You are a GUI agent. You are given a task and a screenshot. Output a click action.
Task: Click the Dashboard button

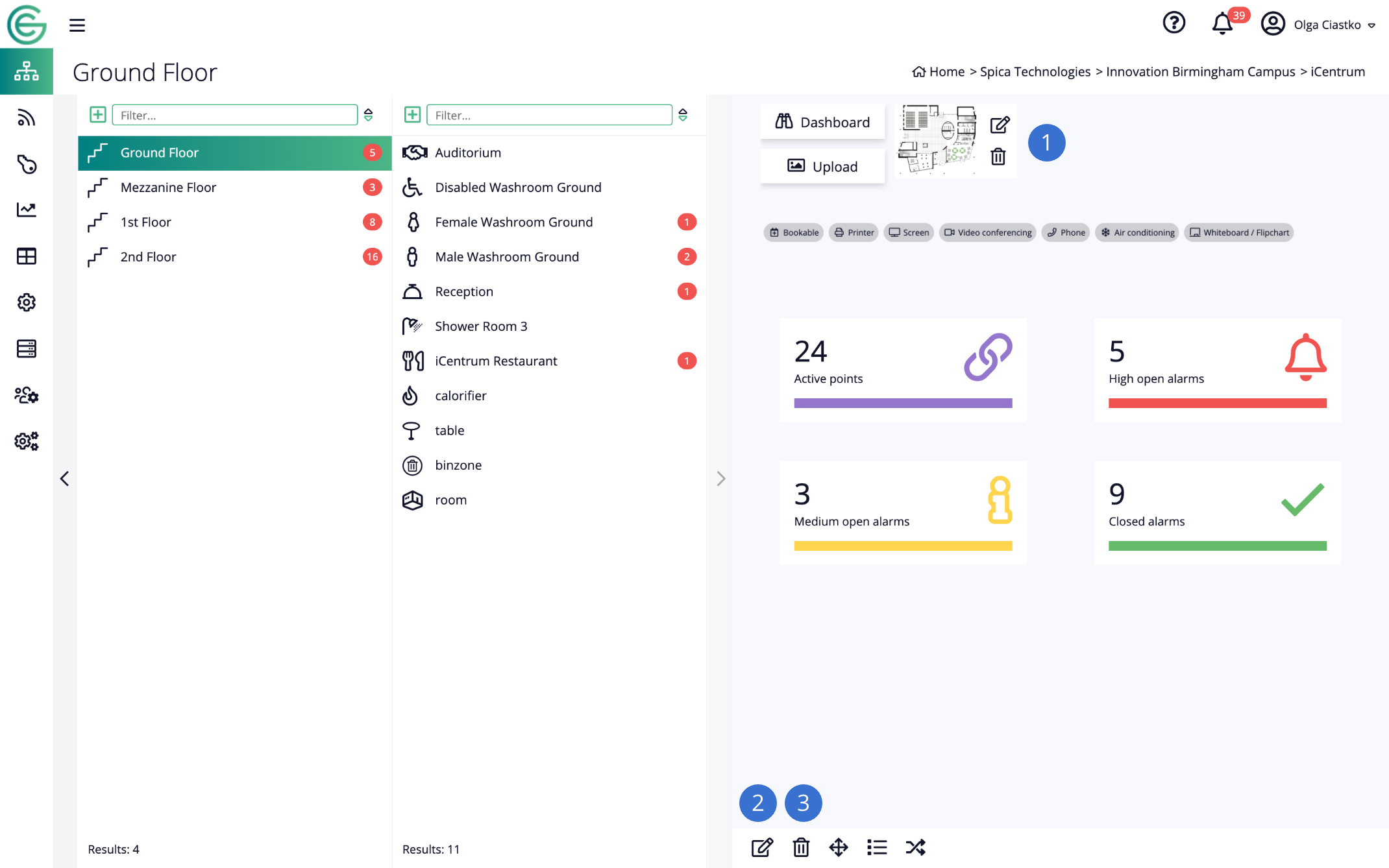coord(822,122)
